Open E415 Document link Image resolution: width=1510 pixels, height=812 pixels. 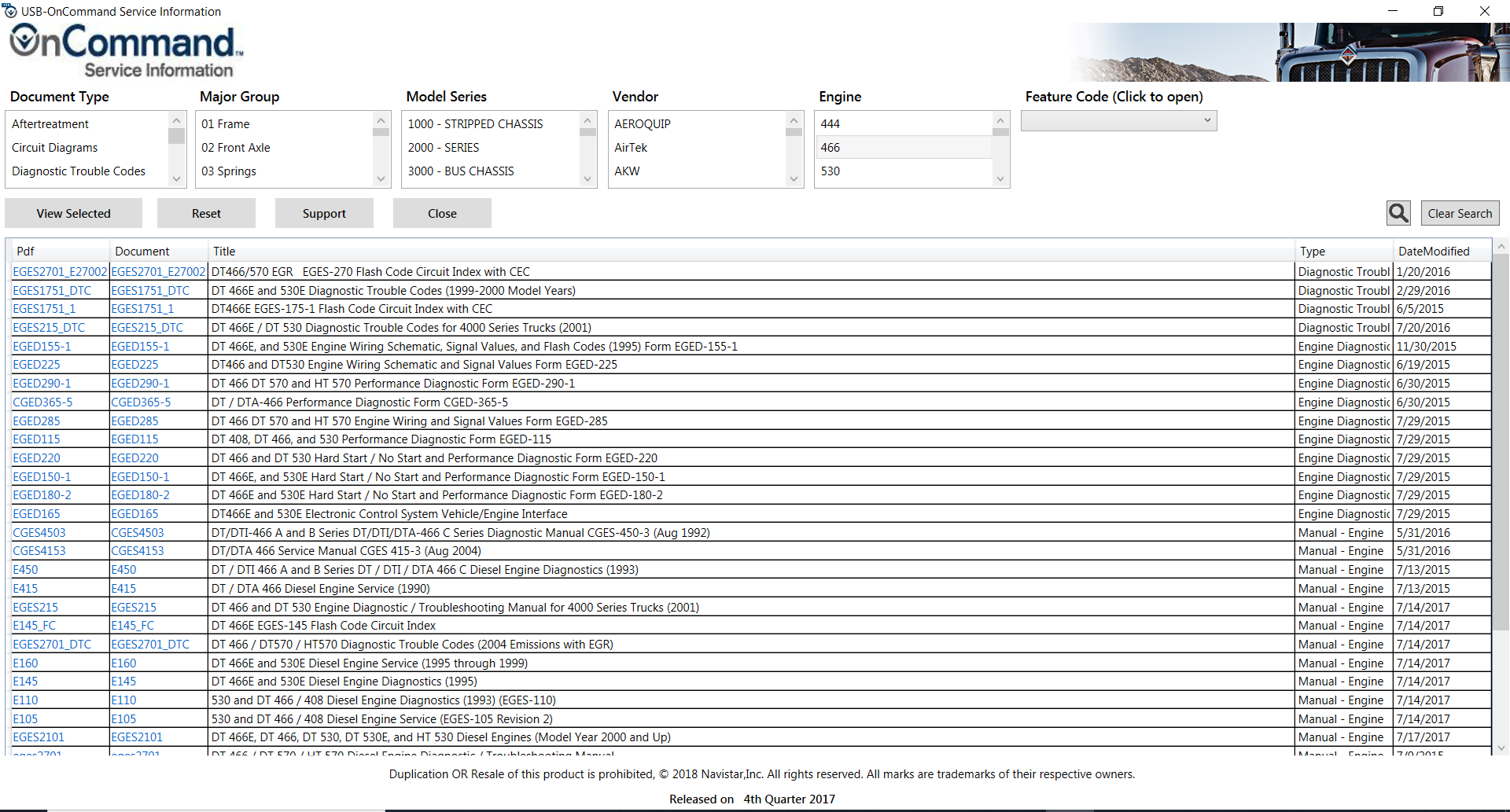pos(123,588)
